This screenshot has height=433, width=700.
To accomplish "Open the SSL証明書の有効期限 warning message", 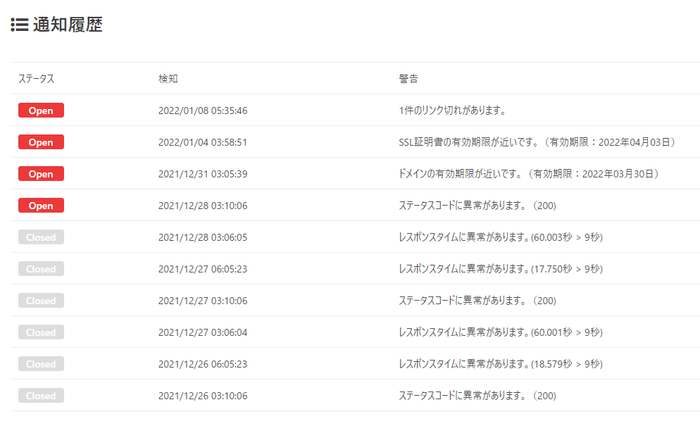I will coord(536,142).
